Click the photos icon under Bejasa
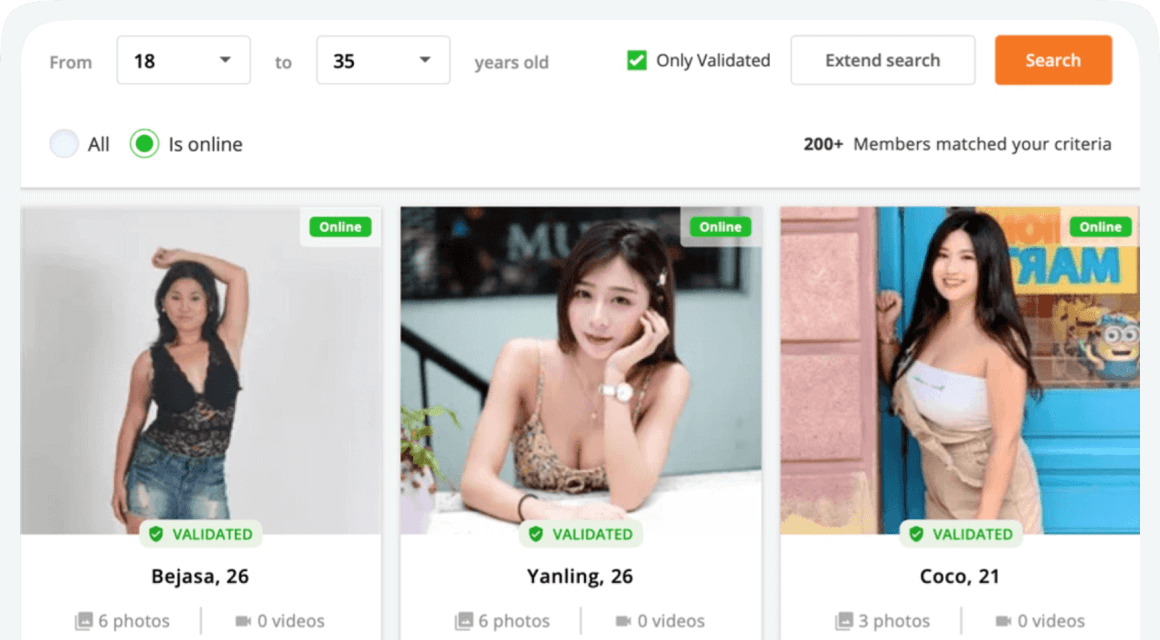 tap(84, 621)
